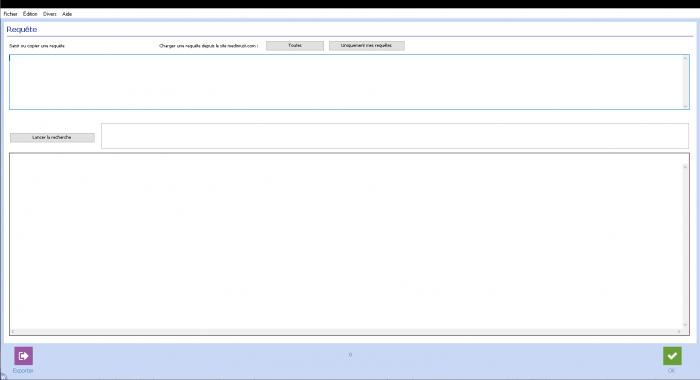Image resolution: width=700 pixels, height=380 pixels.
Task: Click the Exporter label text
Action: click(23, 371)
